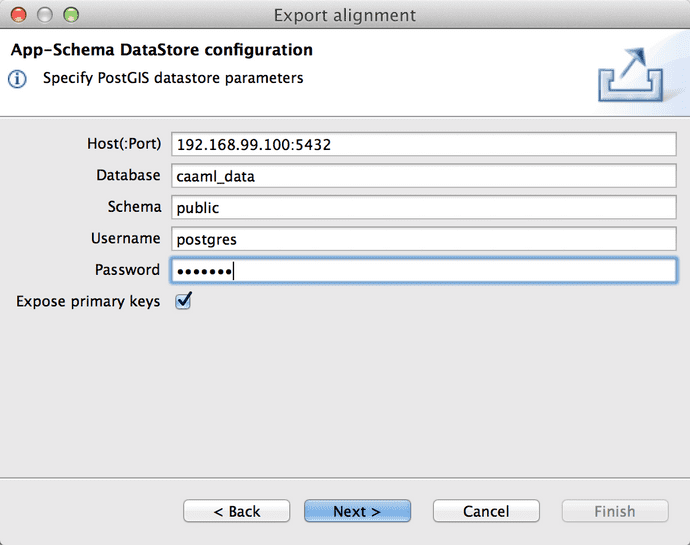
Task: Click the export arrow icon in header
Action: [x=631, y=75]
